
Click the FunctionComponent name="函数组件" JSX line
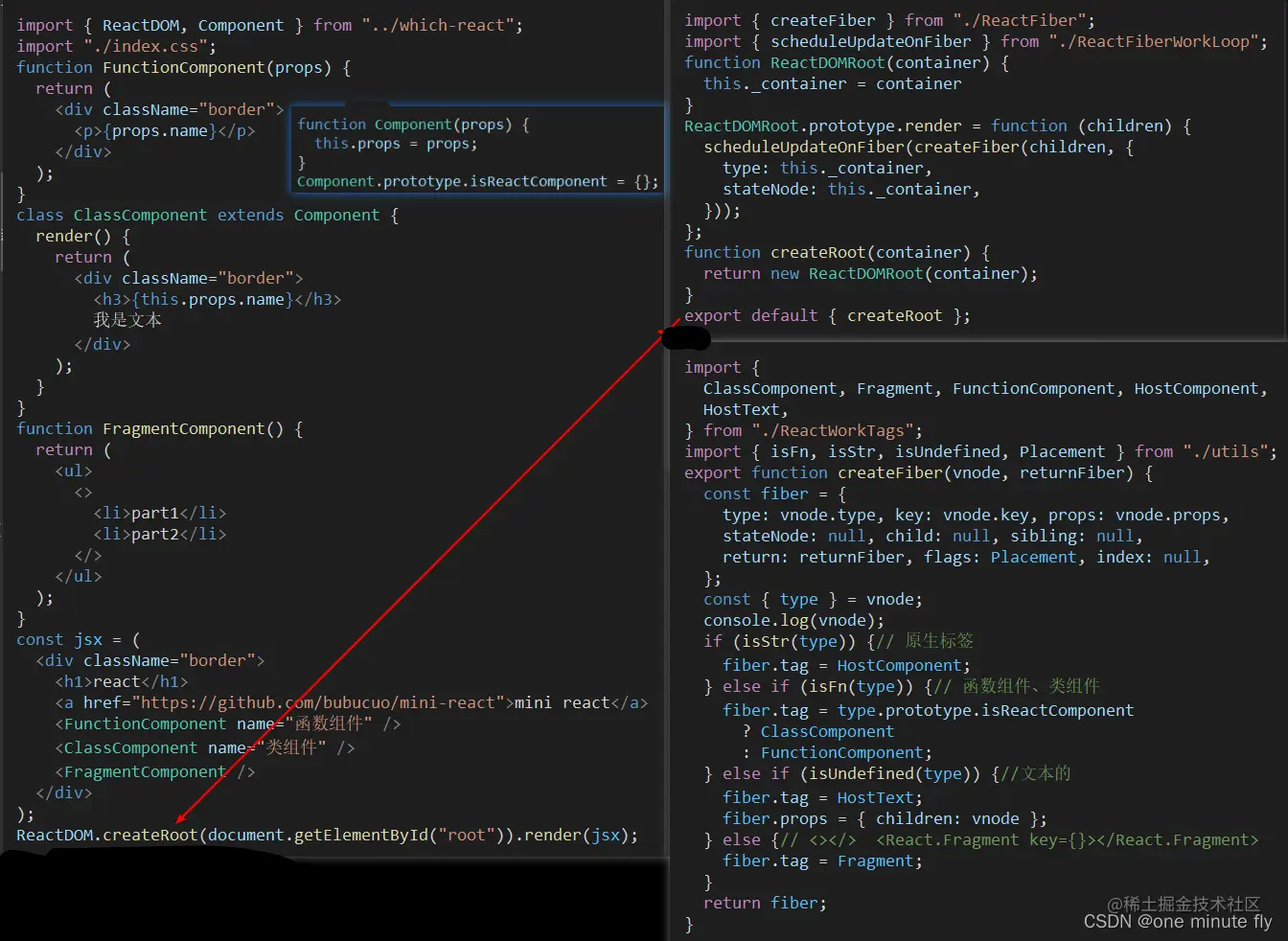pyautogui.click(x=228, y=723)
